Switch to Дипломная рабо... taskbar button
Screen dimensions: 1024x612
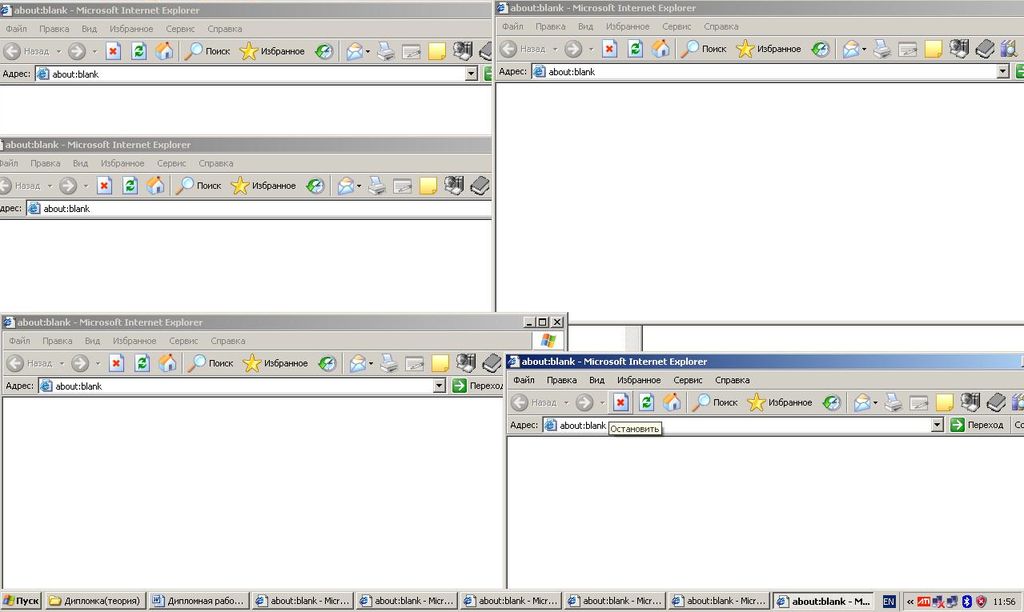pos(199,601)
